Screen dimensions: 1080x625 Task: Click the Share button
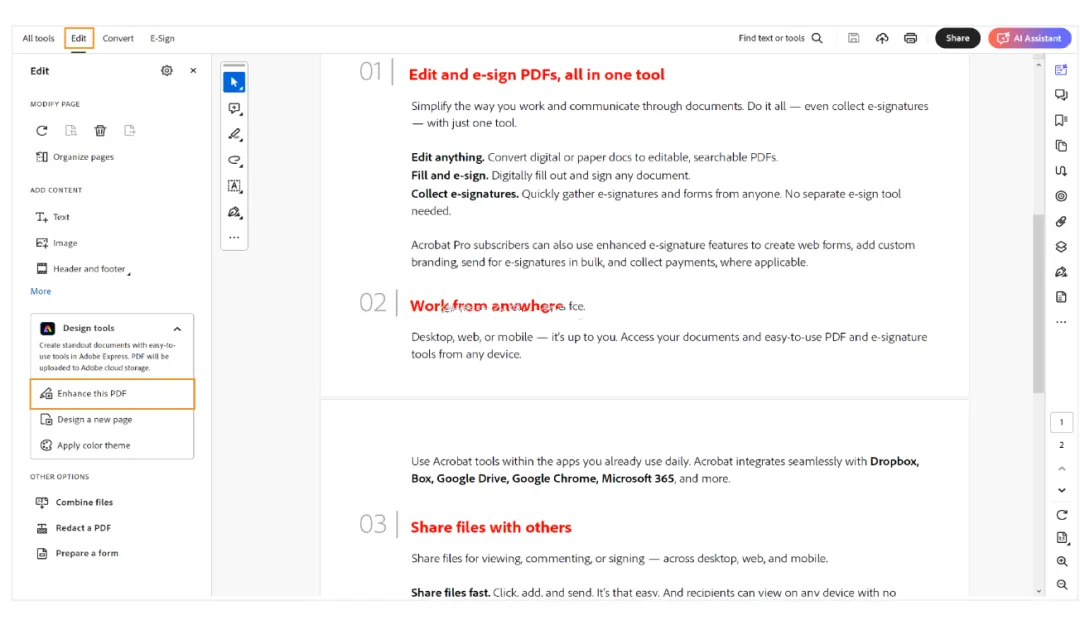[957, 39]
